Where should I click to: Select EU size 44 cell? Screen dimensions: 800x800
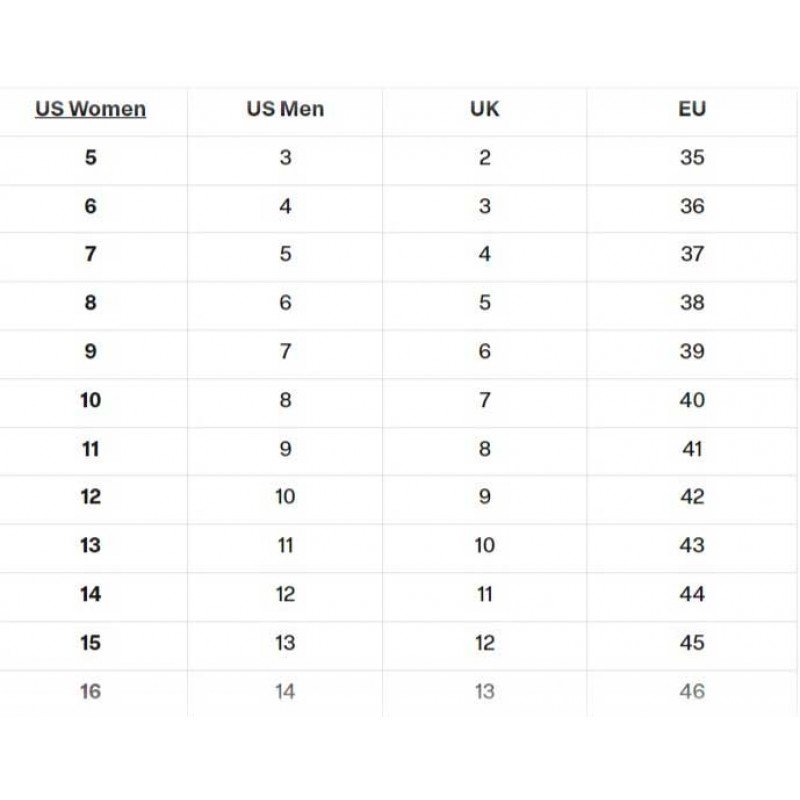(x=692, y=594)
